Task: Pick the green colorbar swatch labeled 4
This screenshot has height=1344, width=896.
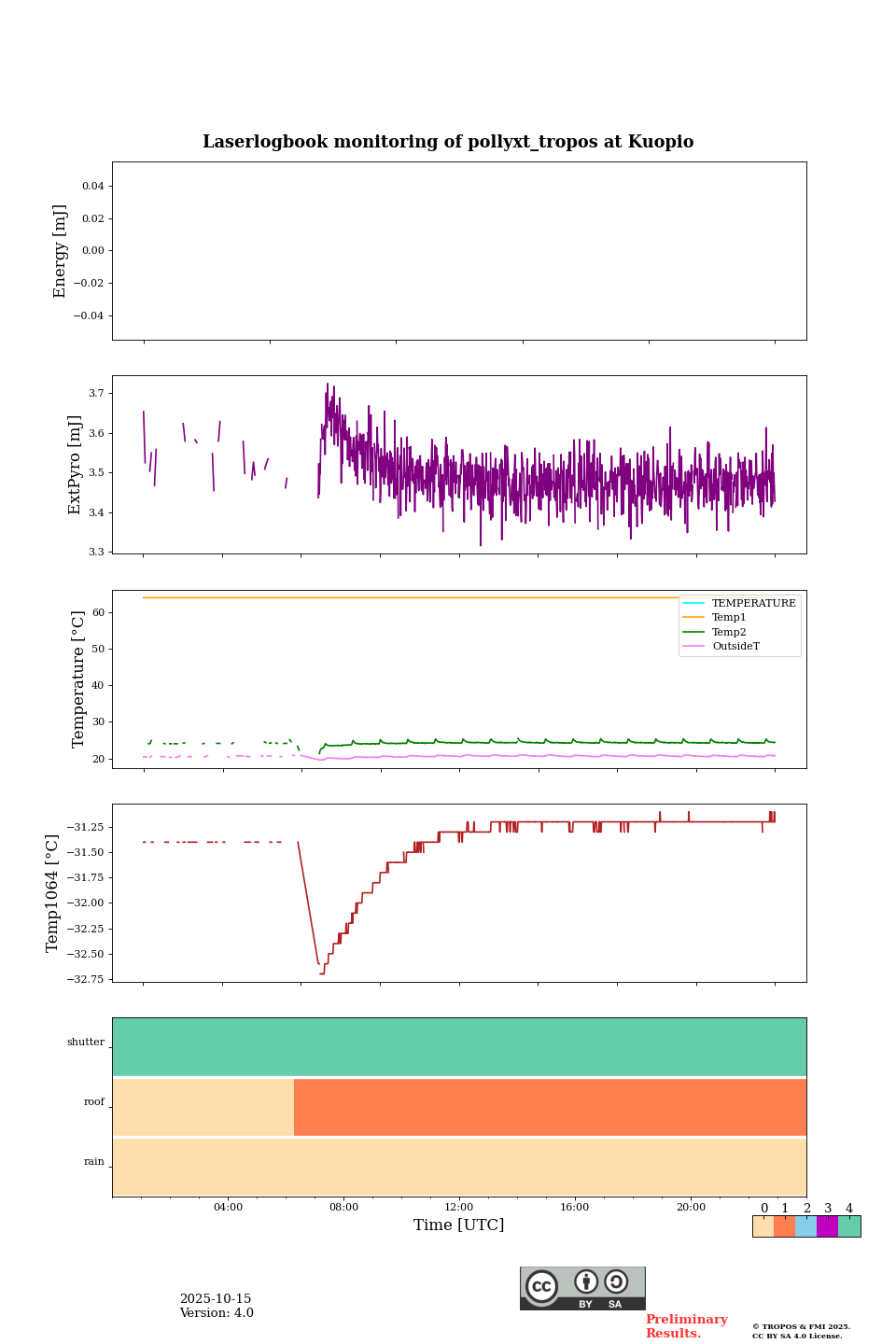Action: point(849,1226)
